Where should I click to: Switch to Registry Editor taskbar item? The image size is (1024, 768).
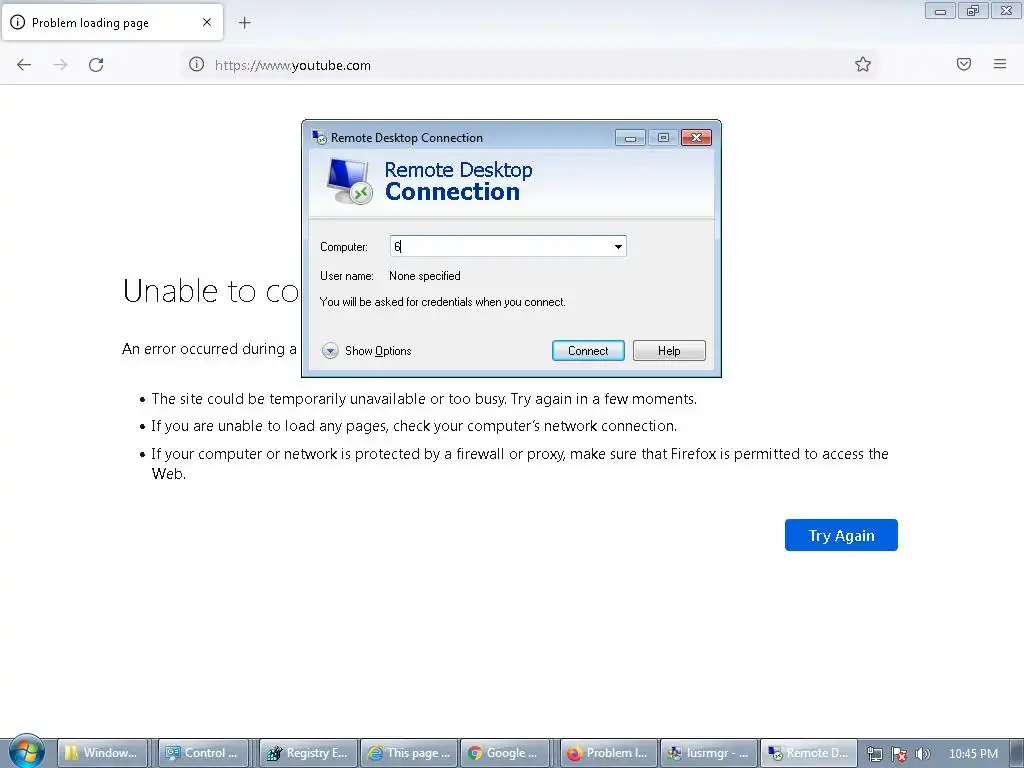pyautogui.click(x=308, y=753)
